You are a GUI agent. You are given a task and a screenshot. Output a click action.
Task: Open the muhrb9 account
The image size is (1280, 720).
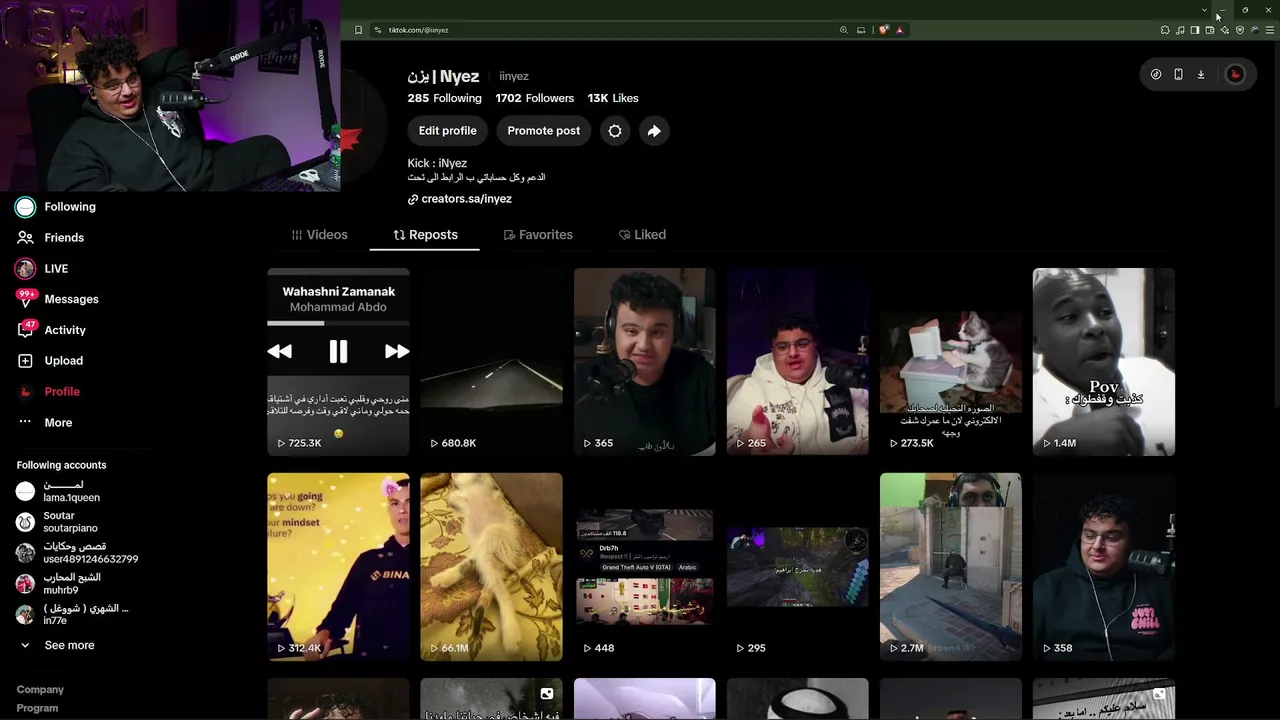[58, 584]
